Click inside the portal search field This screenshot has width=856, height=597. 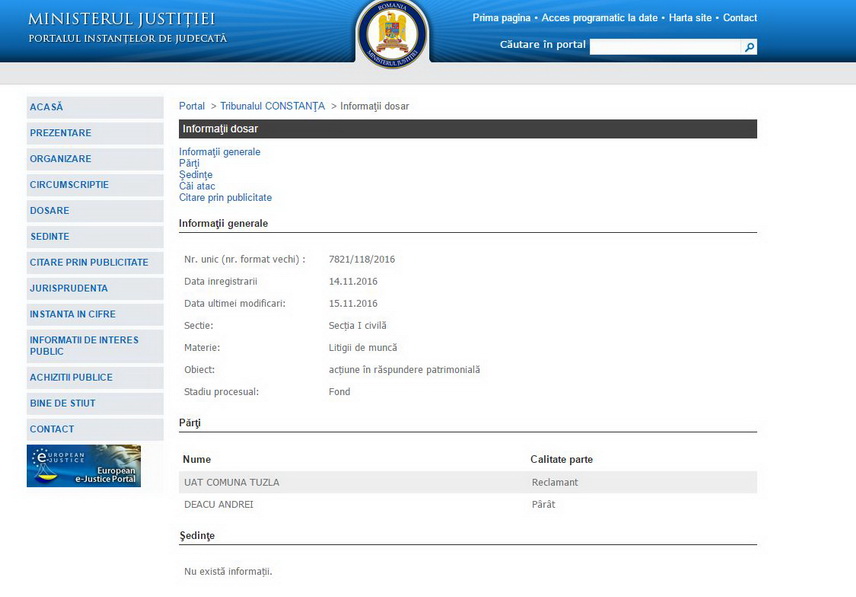pos(664,47)
